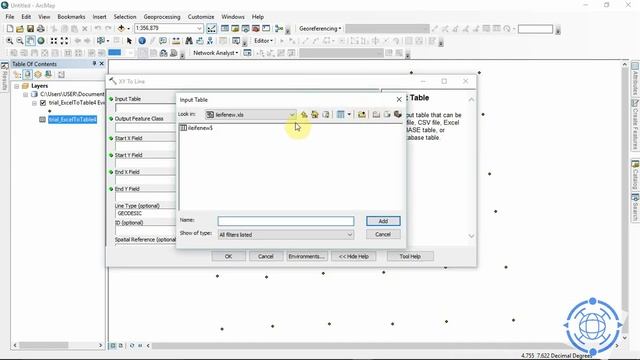Close the Table Of Contents panel
Viewport: 640px width, 360px height.
102,64
